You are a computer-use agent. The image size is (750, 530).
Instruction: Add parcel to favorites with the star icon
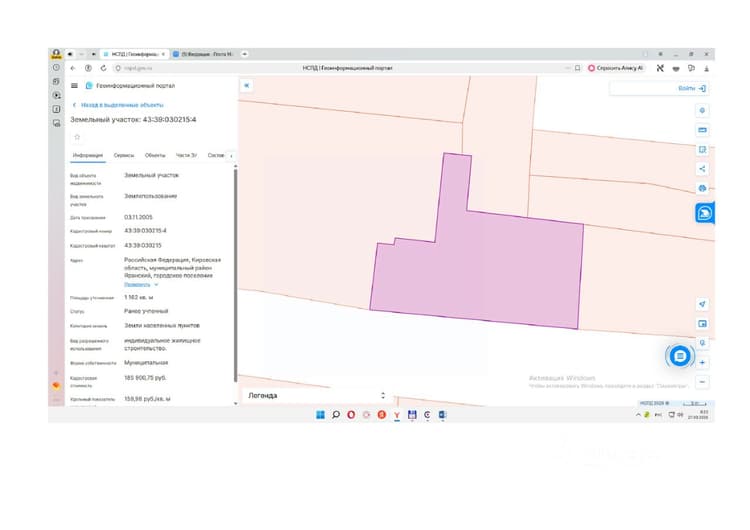click(x=77, y=137)
